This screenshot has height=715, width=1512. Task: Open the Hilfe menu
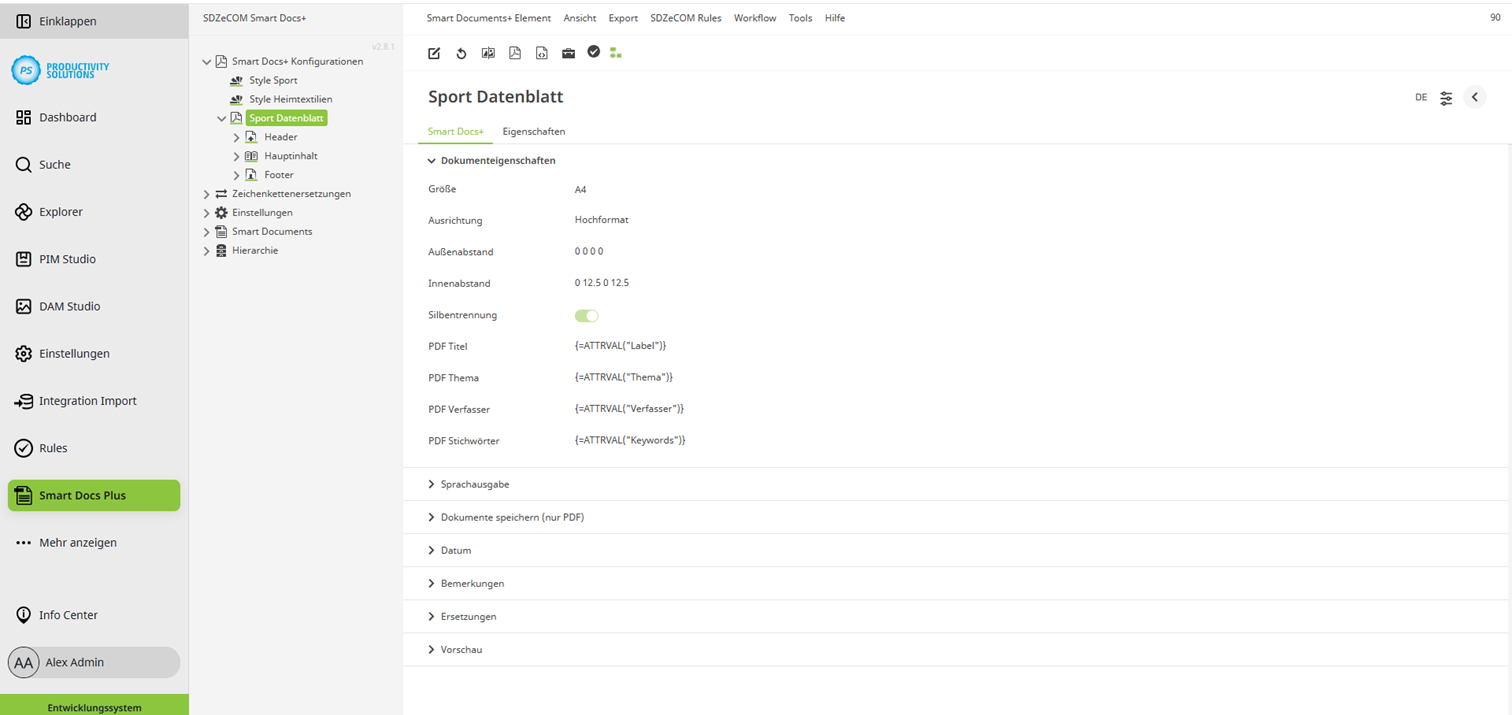tap(835, 18)
